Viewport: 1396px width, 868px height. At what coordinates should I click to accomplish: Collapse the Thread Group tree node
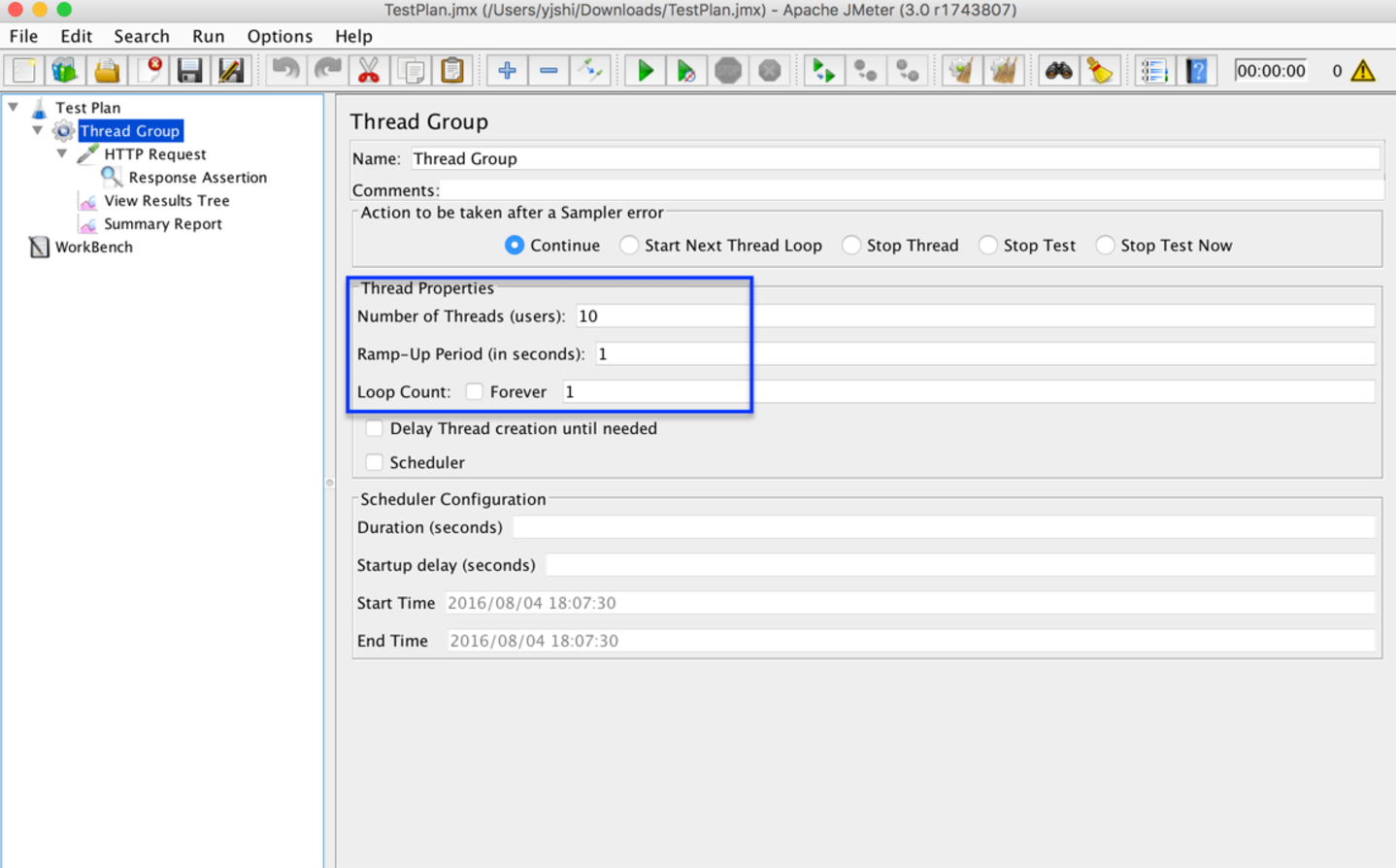point(38,130)
